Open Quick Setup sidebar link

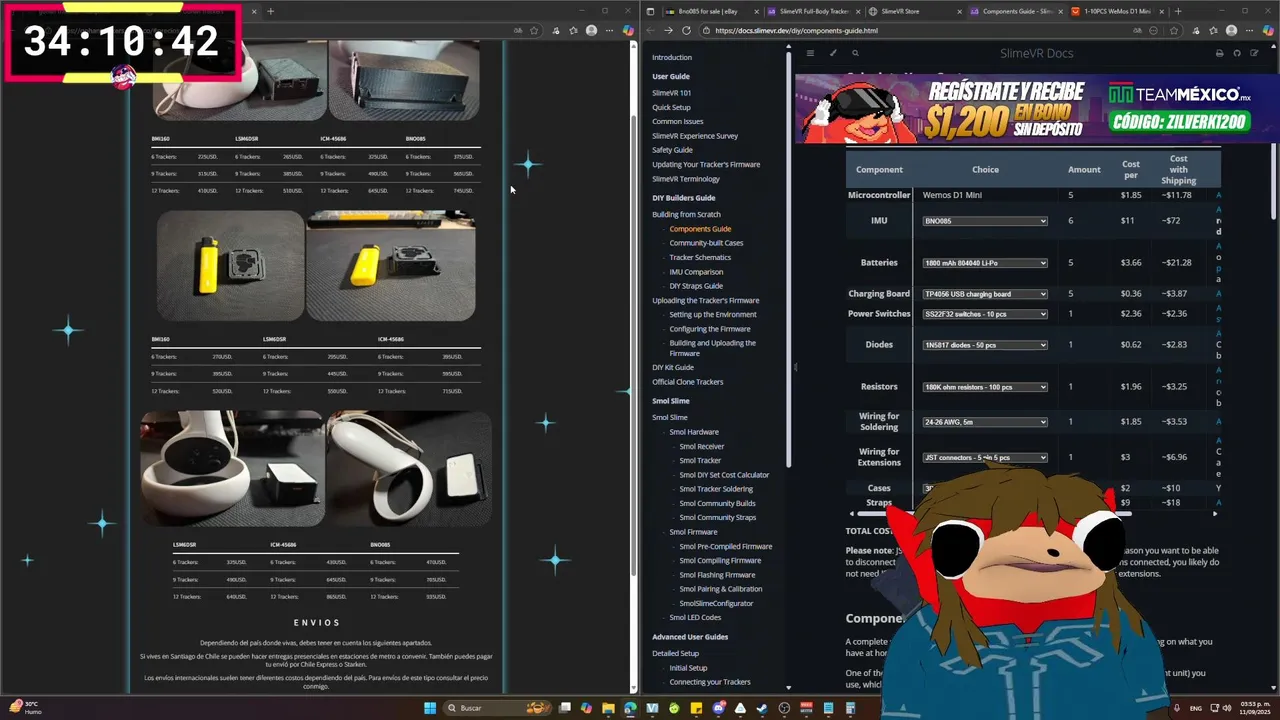[671, 107]
